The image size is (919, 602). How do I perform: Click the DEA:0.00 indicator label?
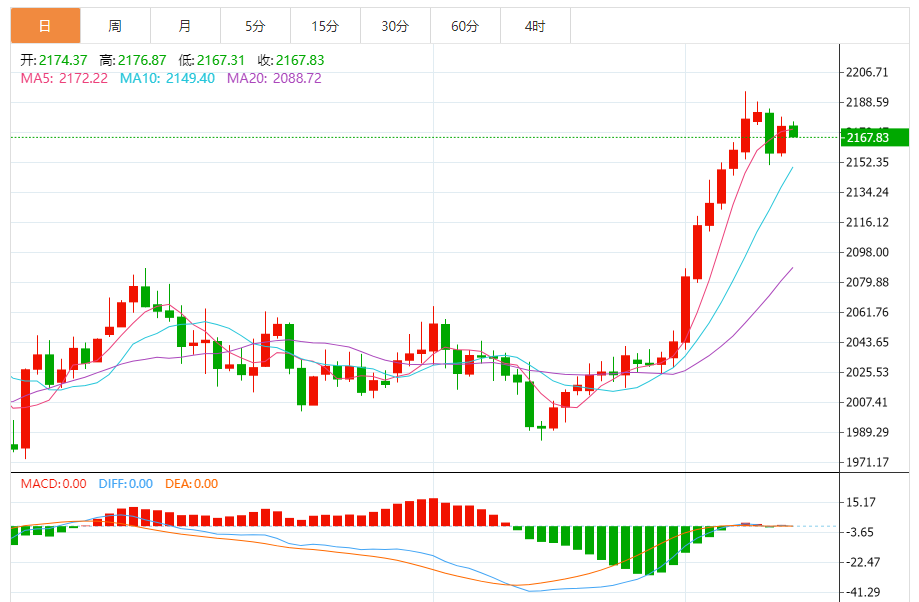coord(192,484)
